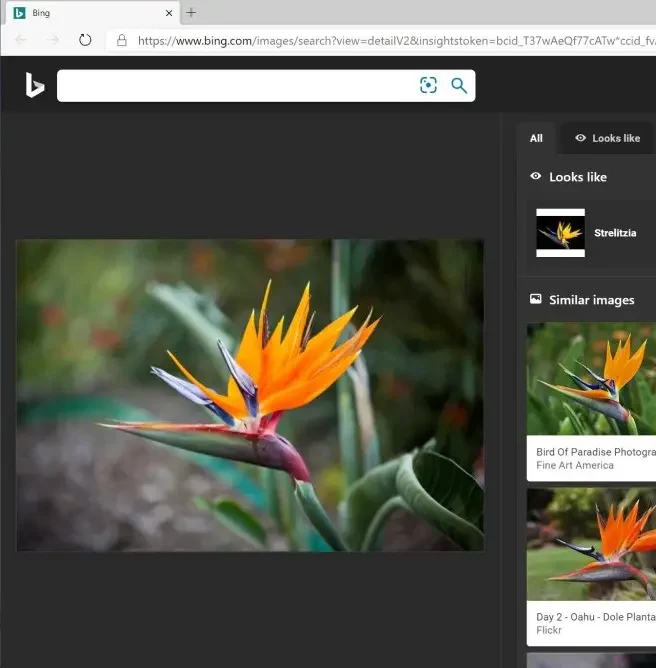Click the large bird of paradise photo
Viewport: 656px width, 668px height.
250,395
